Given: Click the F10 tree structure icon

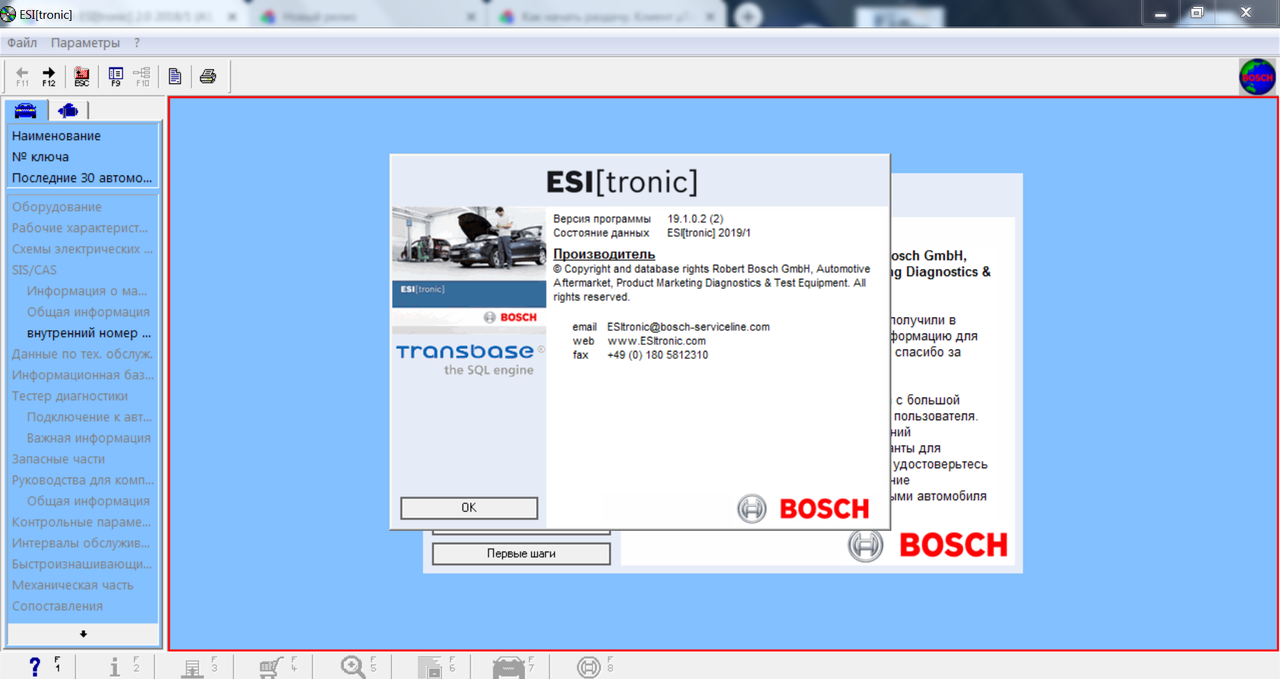Looking at the screenshot, I should click(x=142, y=76).
